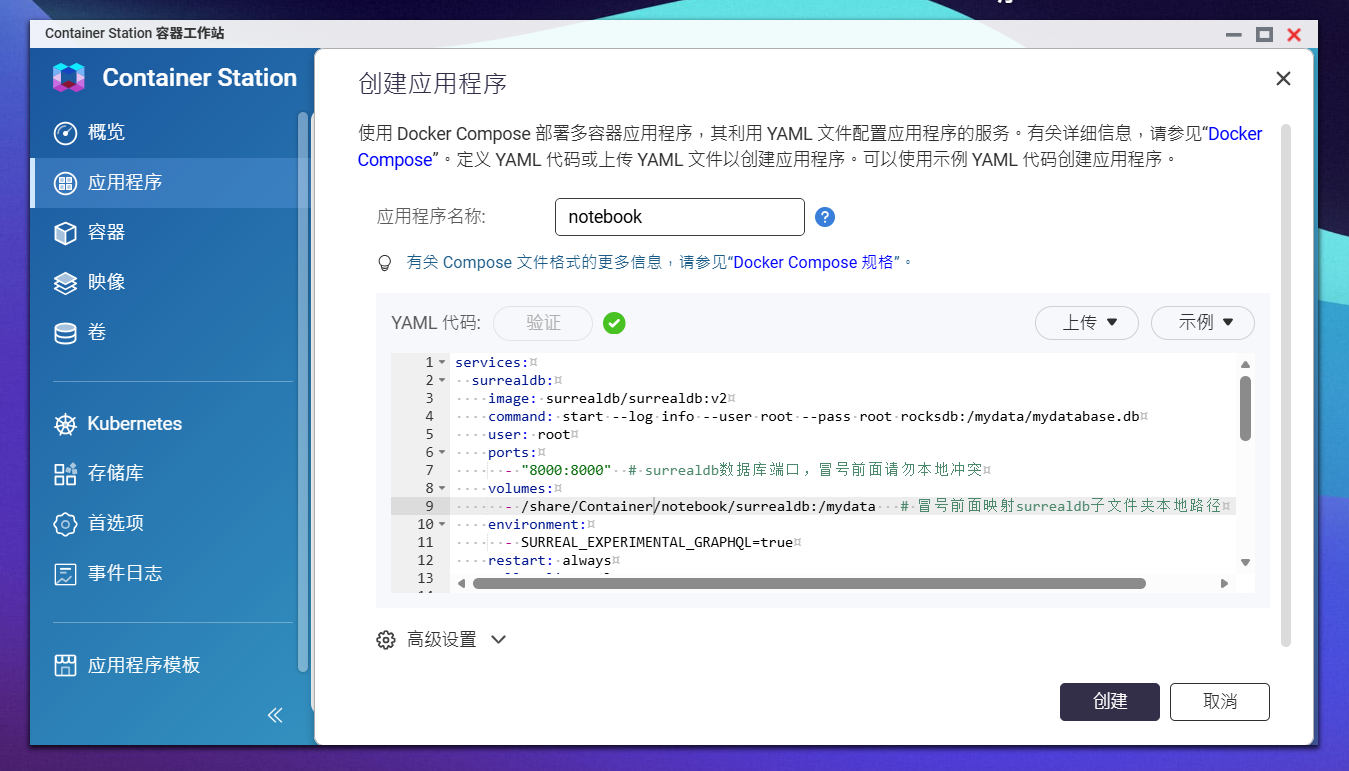Click the application name input field
The height and width of the screenshot is (771, 1349).
point(680,217)
